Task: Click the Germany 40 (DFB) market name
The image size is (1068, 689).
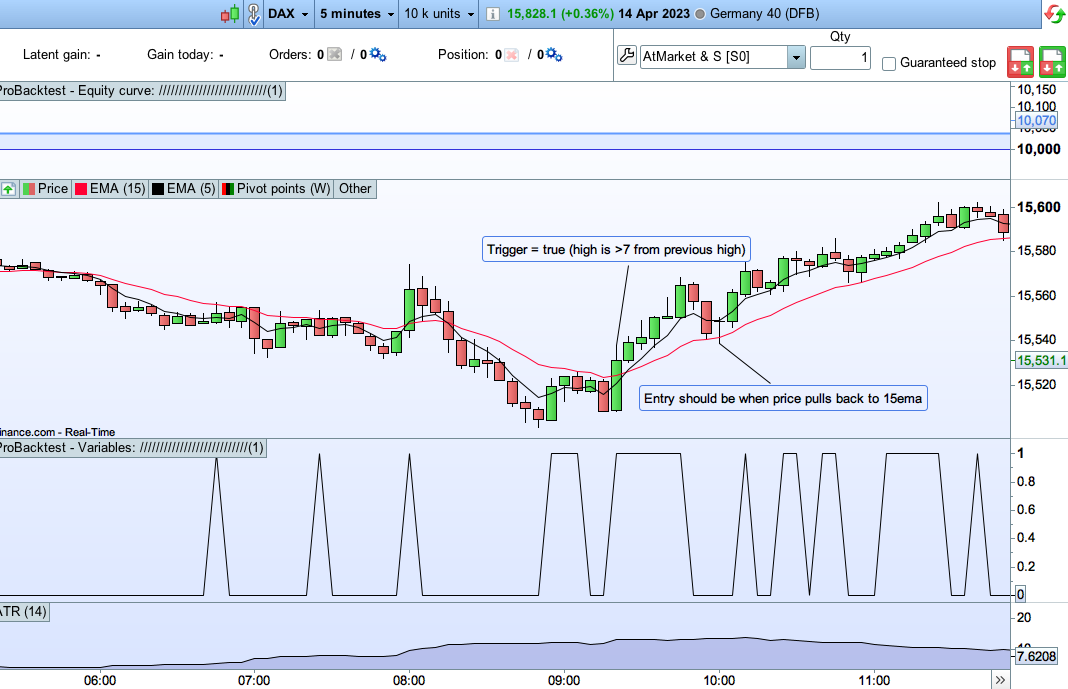Action: tap(764, 14)
